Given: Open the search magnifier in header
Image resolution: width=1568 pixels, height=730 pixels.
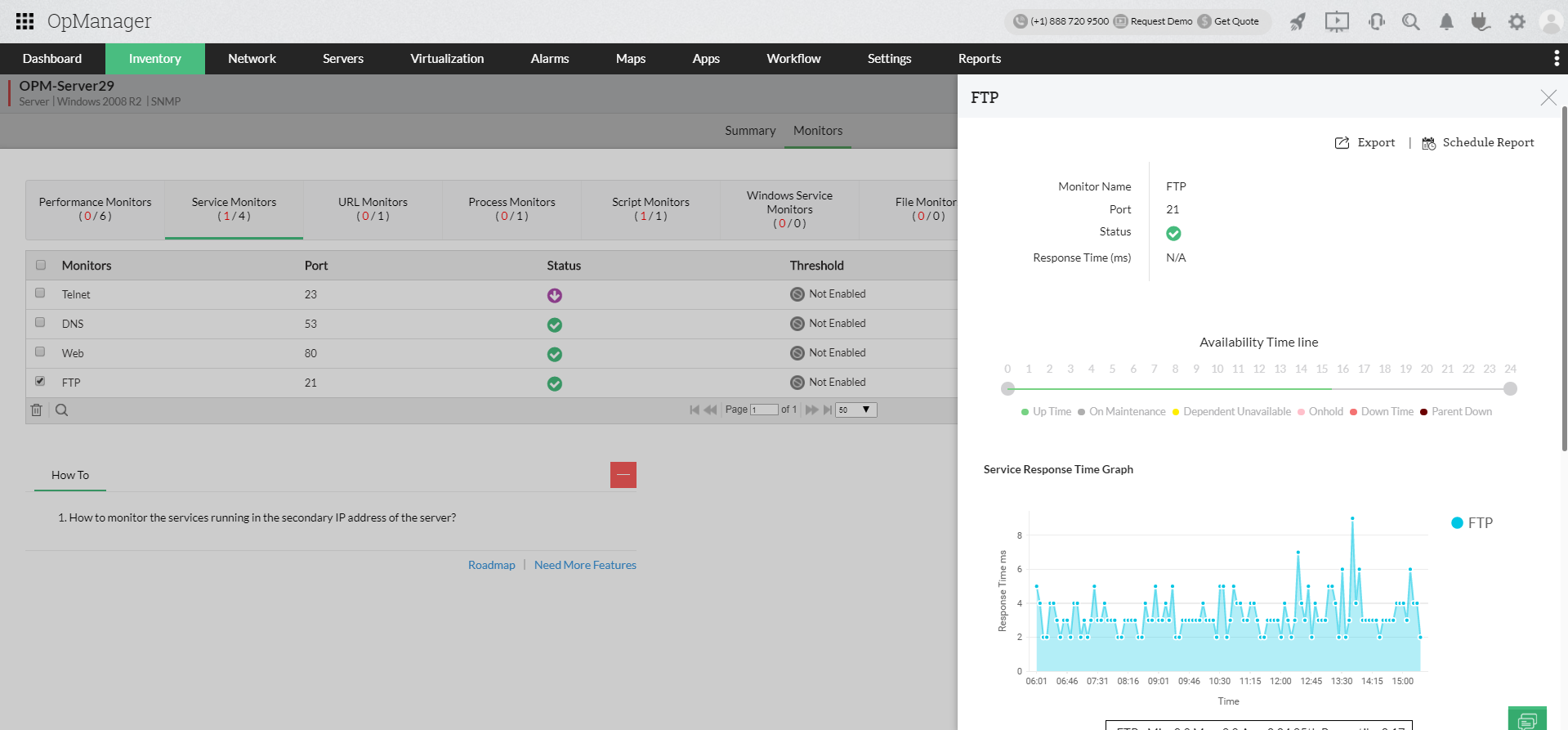Looking at the screenshot, I should (1411, 21).
